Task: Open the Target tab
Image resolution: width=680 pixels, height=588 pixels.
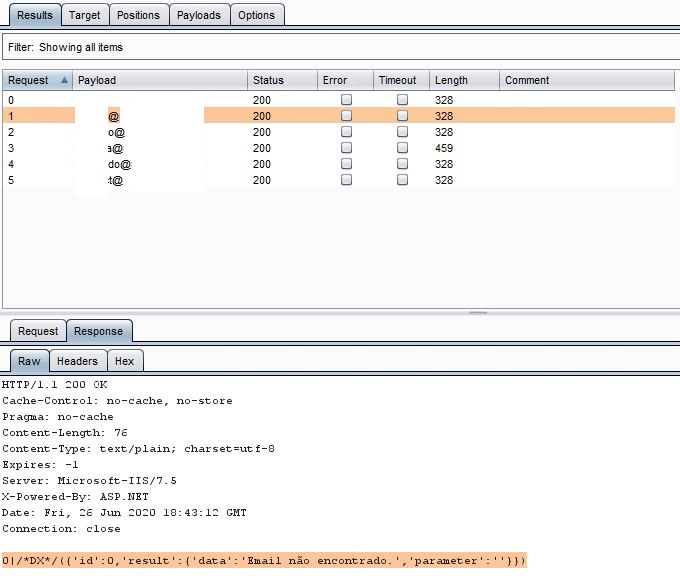Action: [85, 15]
